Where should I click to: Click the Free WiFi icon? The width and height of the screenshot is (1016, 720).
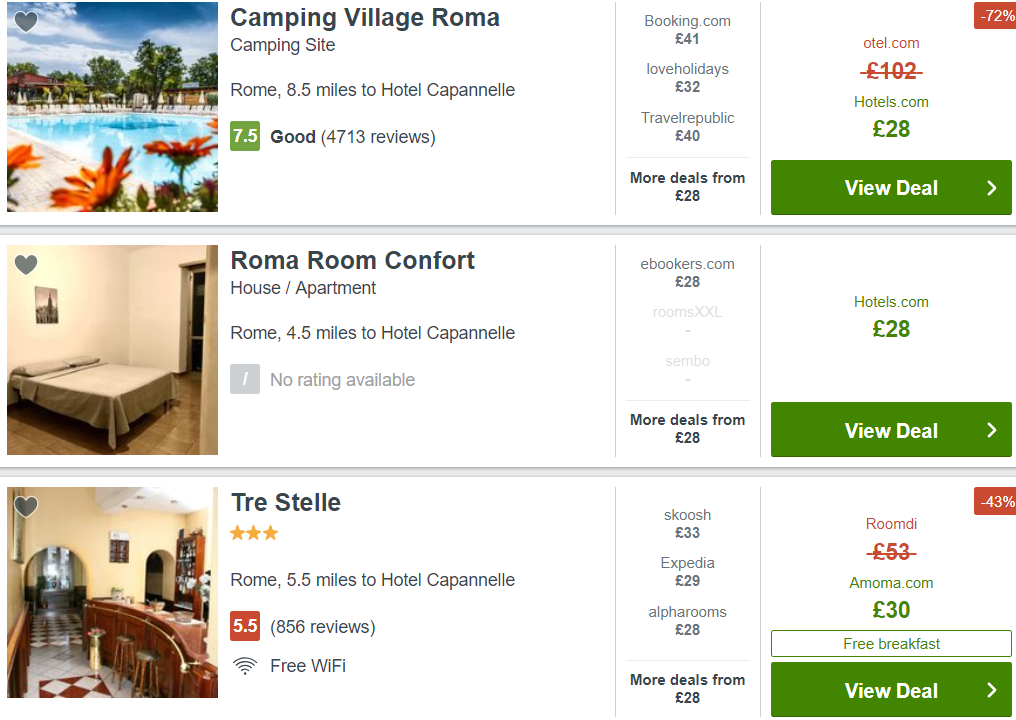point(245,666)
